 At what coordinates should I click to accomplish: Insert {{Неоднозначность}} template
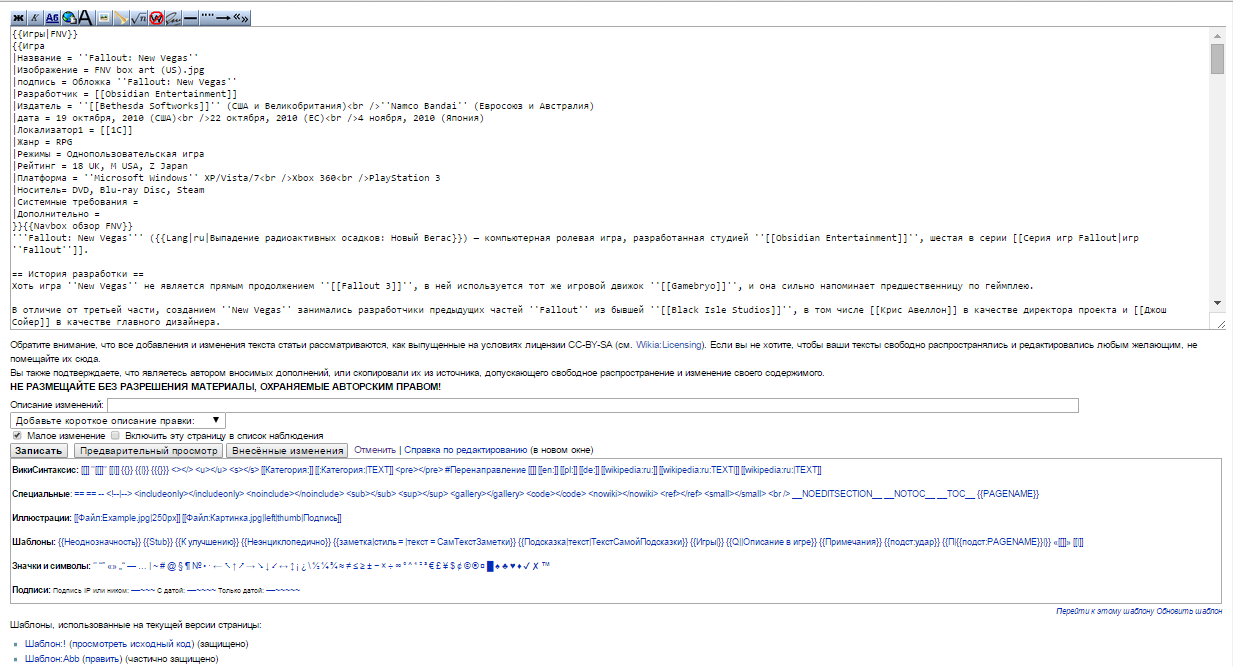coord(99,542)
